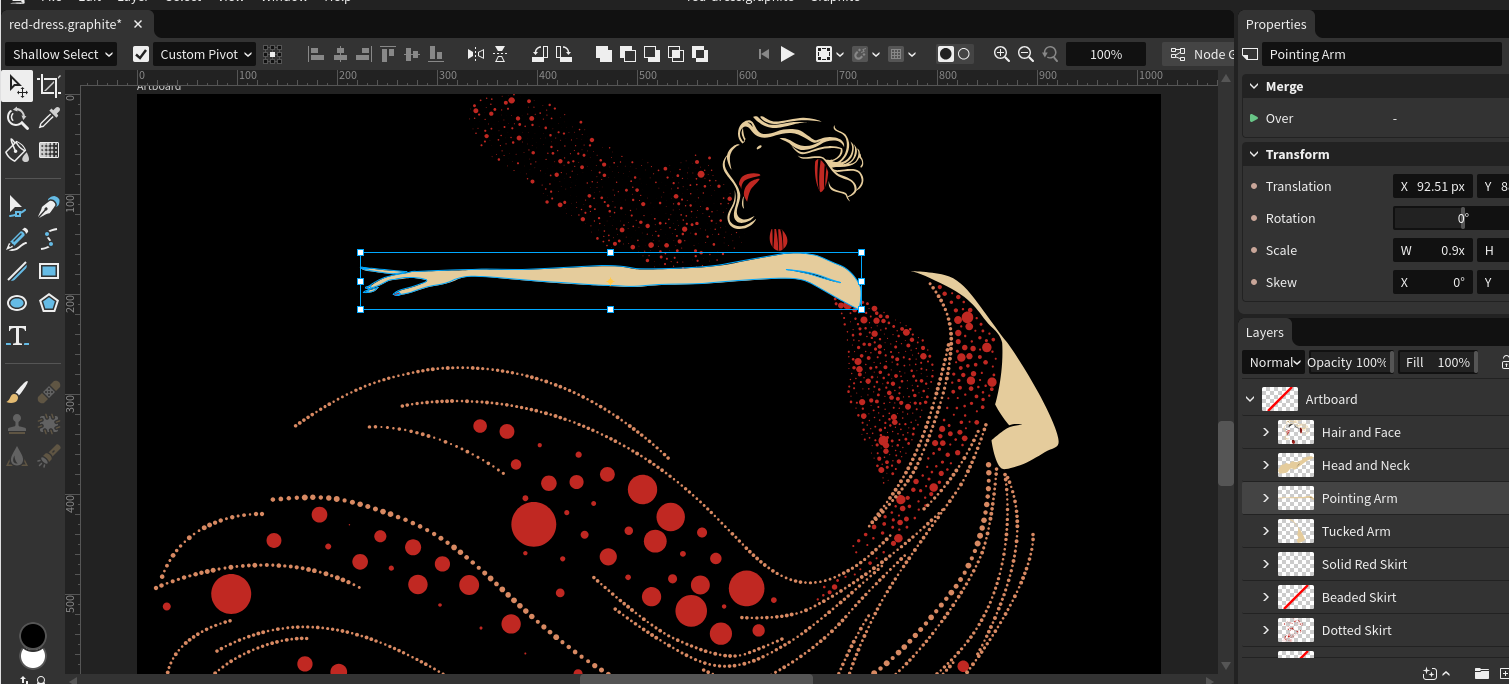Click the black primary color swatch
Image resolution: width=1509 pixels, height=684 pixels.
pyautogui.click(x=33, y=635)
